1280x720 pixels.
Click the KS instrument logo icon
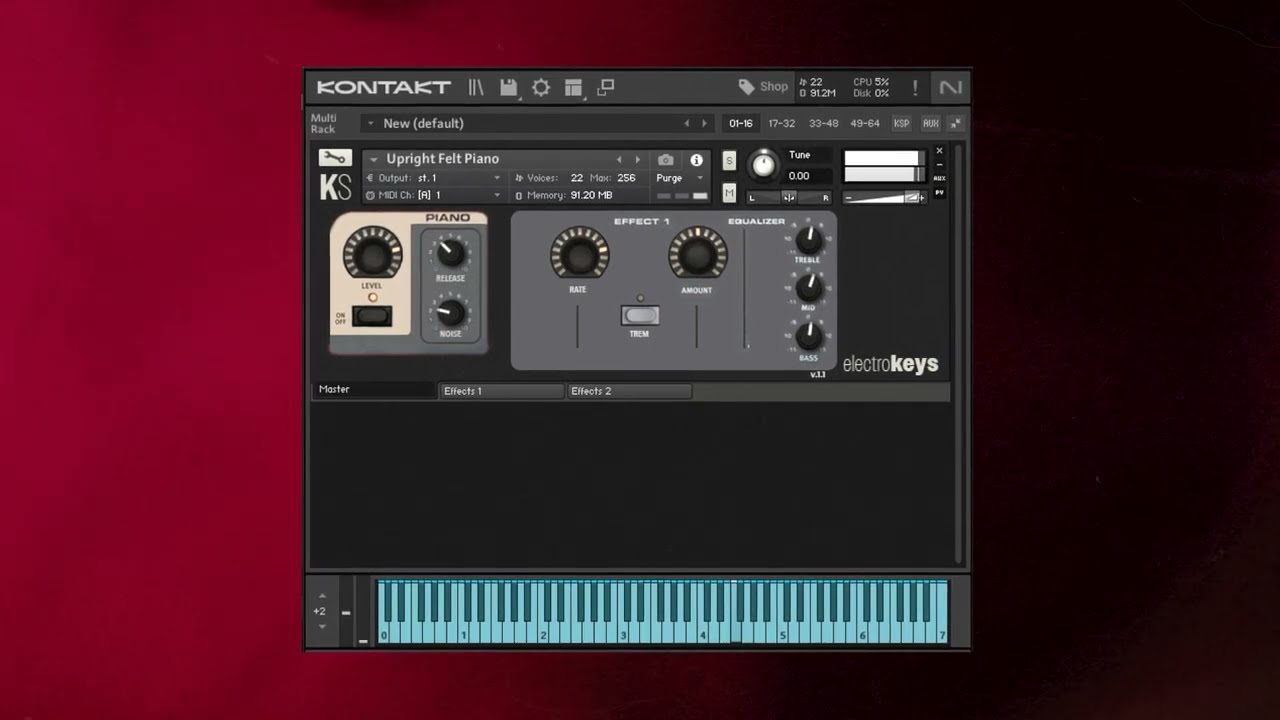335,187
